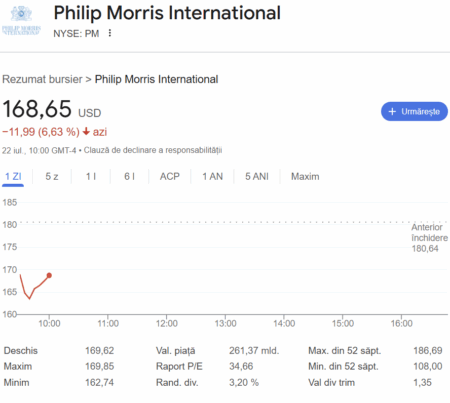This screenshot has height=403, width=450.
Task: Click the Anterior închidere 180,64 label
Action: [x=429, y=238]
